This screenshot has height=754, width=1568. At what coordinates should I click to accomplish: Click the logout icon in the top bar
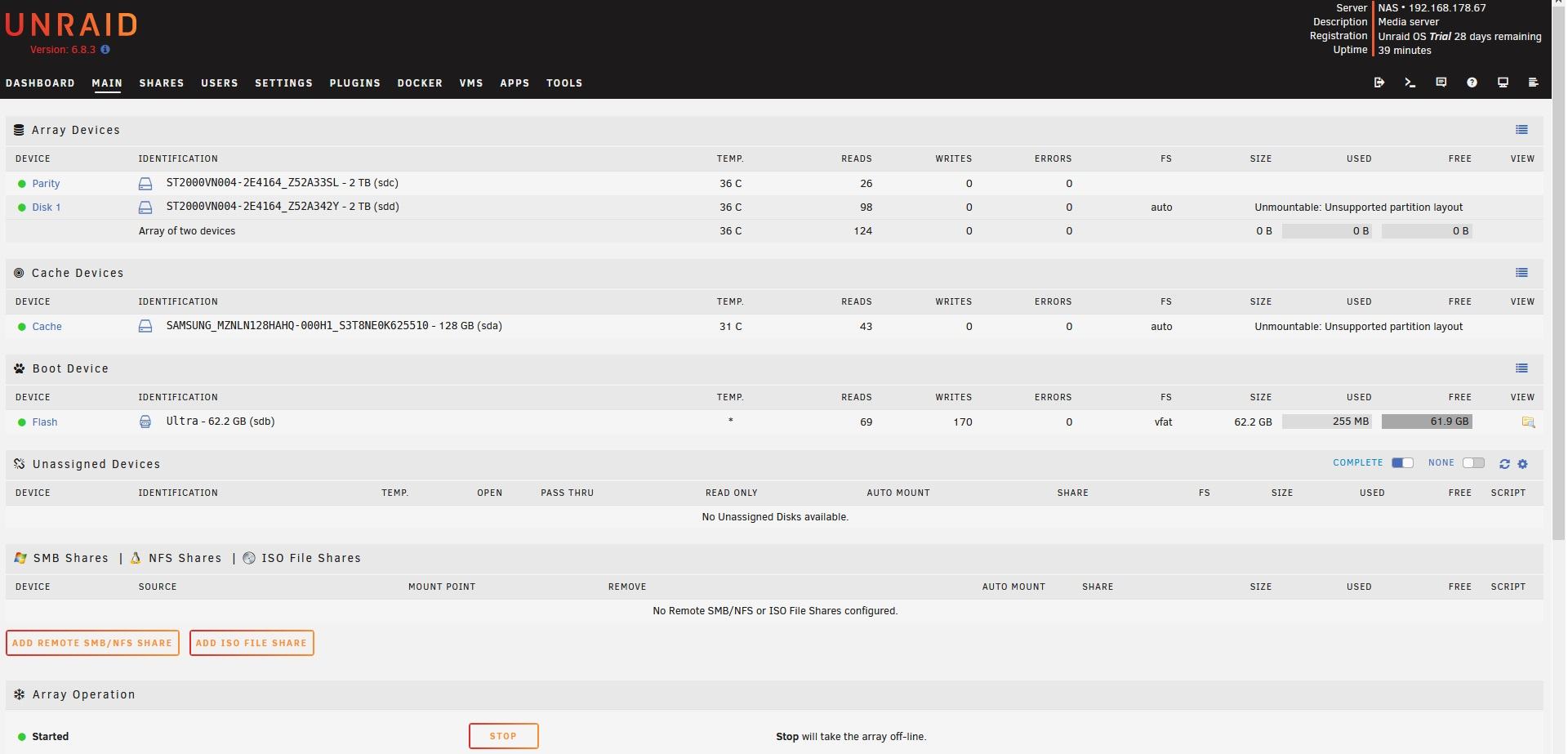pyautogui.click(x=1379, y=83)
